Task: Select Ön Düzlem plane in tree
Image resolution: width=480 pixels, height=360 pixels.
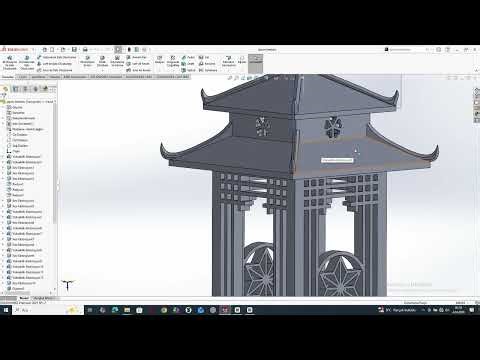Action: pos(17,135)
